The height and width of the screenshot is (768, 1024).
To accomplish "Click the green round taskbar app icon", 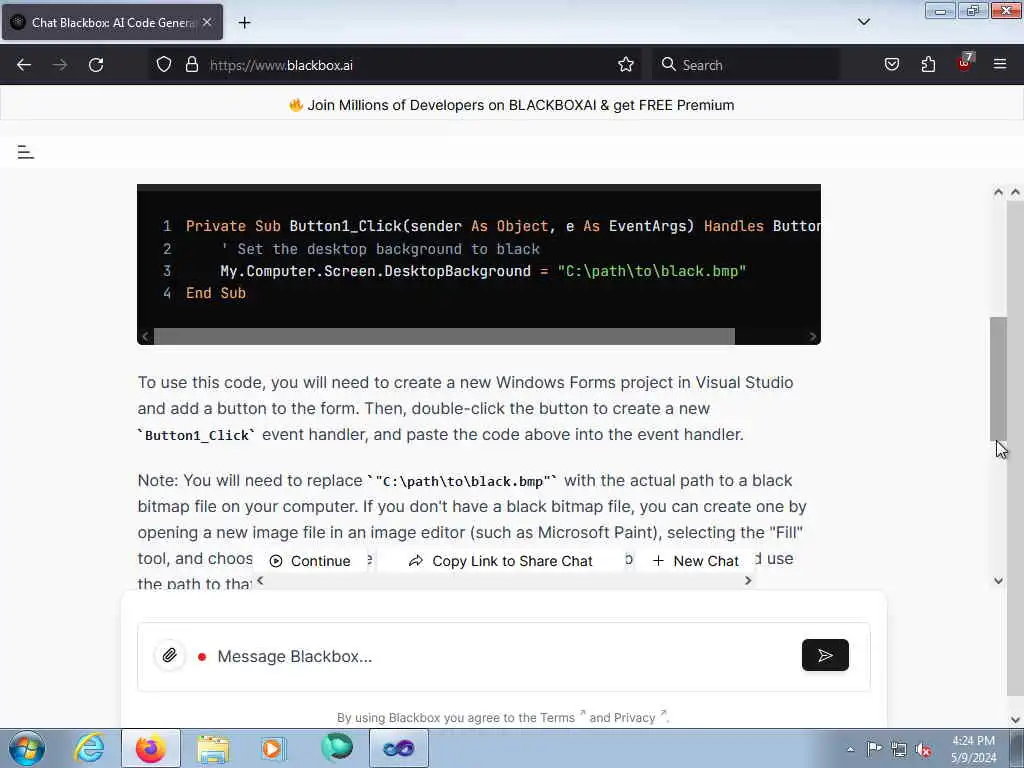I will pyautogui.click(x=337, y=748).
